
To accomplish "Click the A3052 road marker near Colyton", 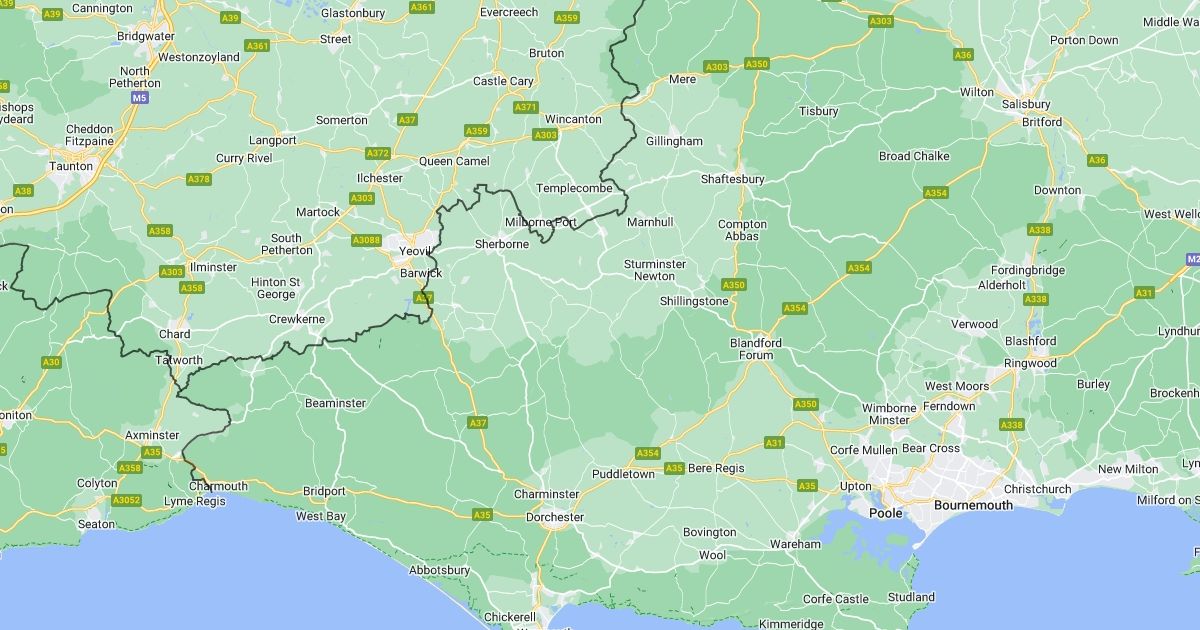I will coord(126,500).
